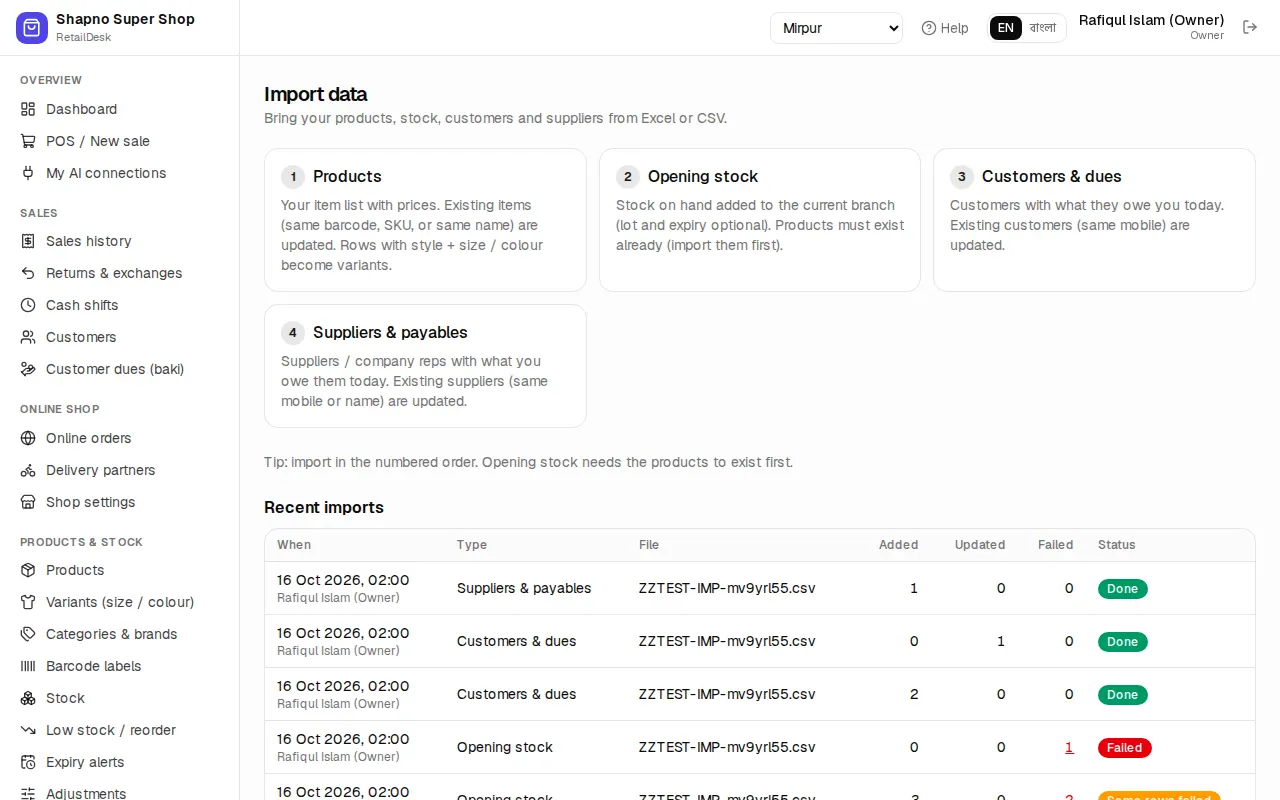
Task: Click the "Import data" page heading
Action: click(315, 94)
